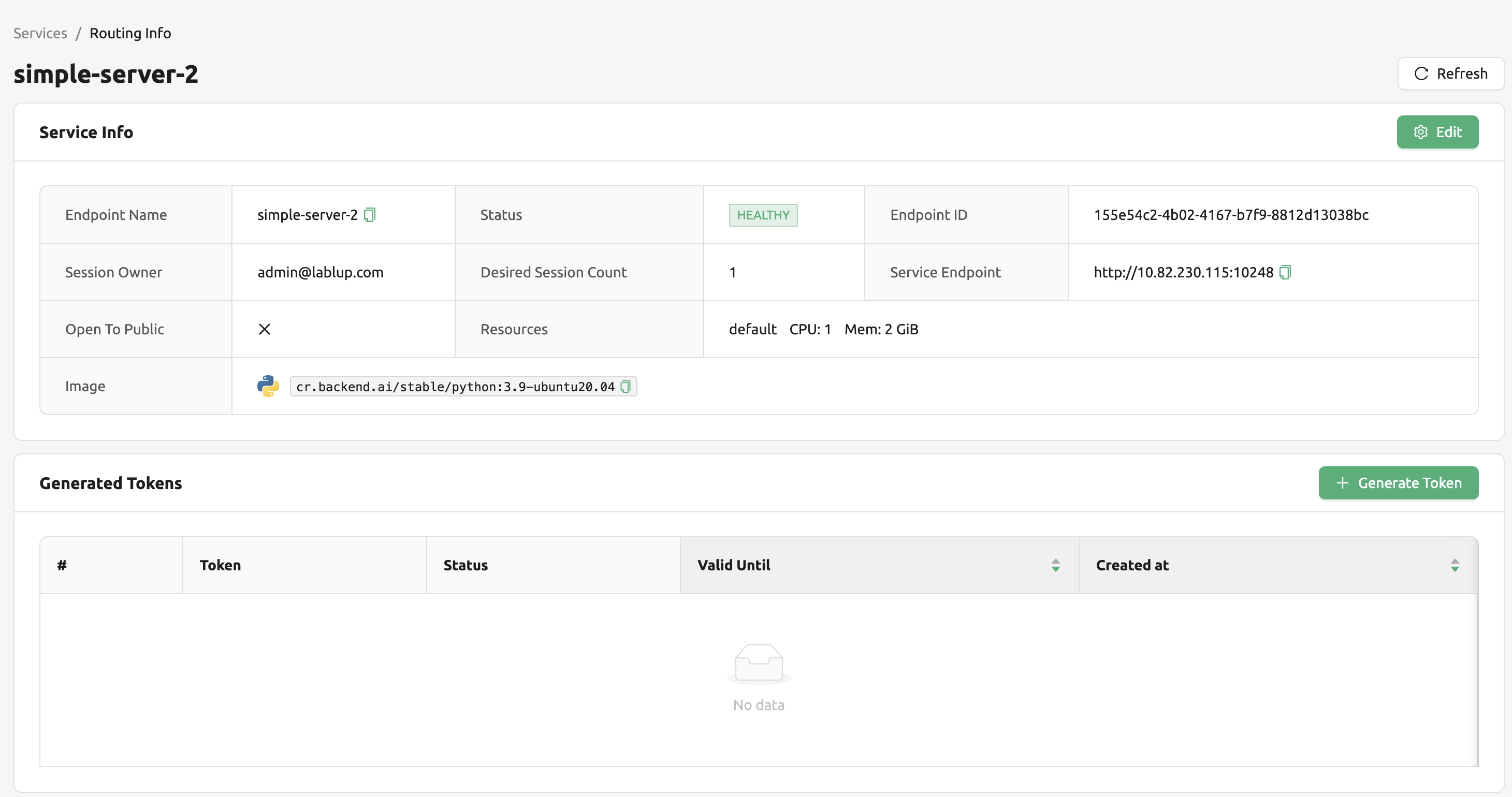Screen dimensions: 1512x797
Task: Click the Mem: 2 GiB resource value
Action: 881,330
